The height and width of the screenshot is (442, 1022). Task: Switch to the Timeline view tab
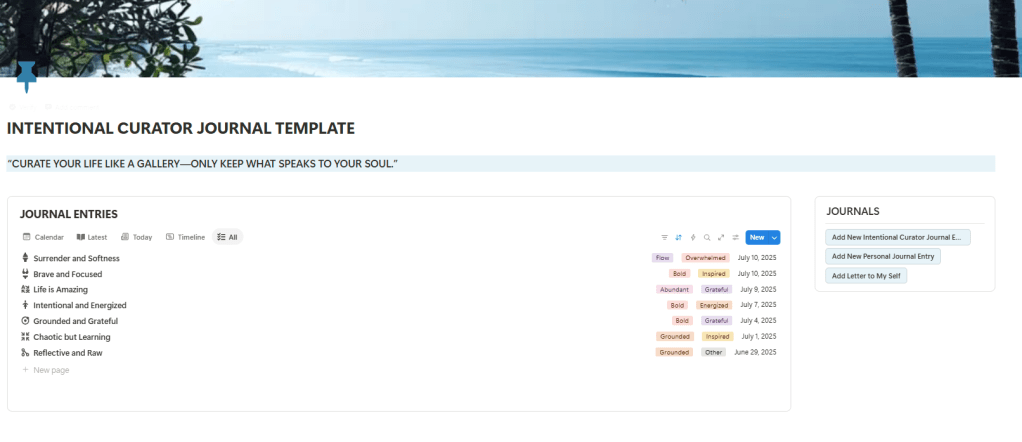[x=185, y=237]
